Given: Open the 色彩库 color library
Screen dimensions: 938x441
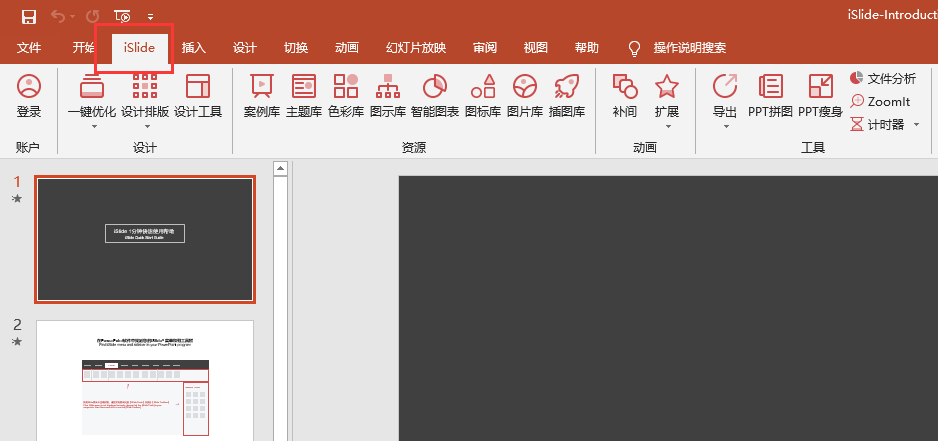Looking at the screenshot, I should pyautogui.click(x=345, y=95).
